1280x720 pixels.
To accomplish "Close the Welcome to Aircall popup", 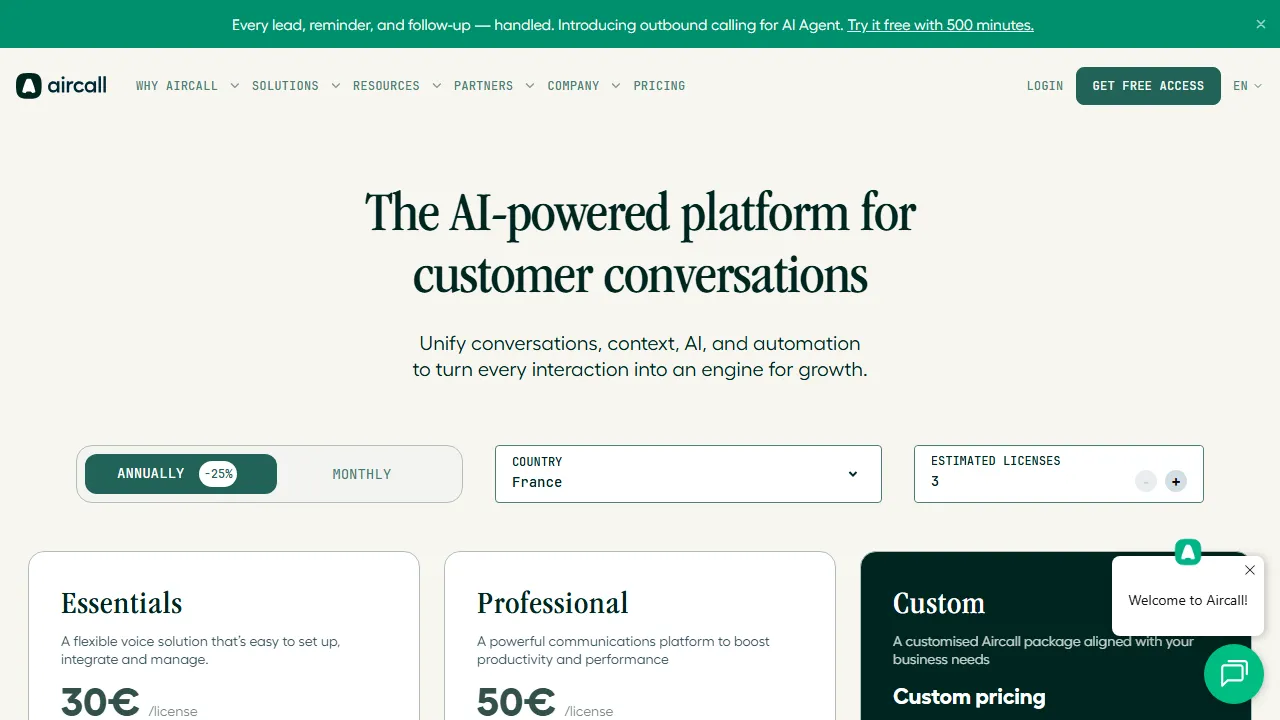I will (x=1250, y=570).
